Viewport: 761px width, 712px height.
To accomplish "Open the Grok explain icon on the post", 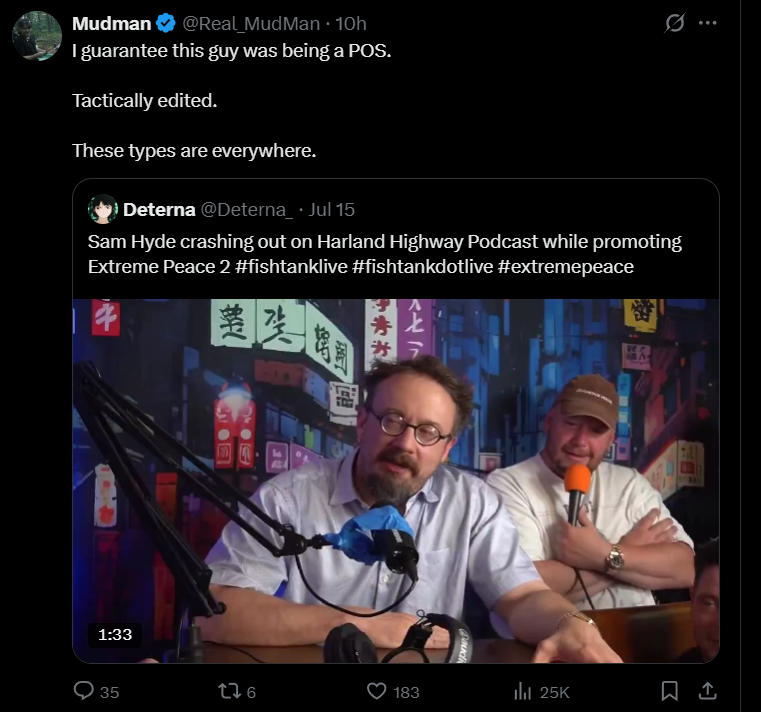I will [x=675, y=22].
